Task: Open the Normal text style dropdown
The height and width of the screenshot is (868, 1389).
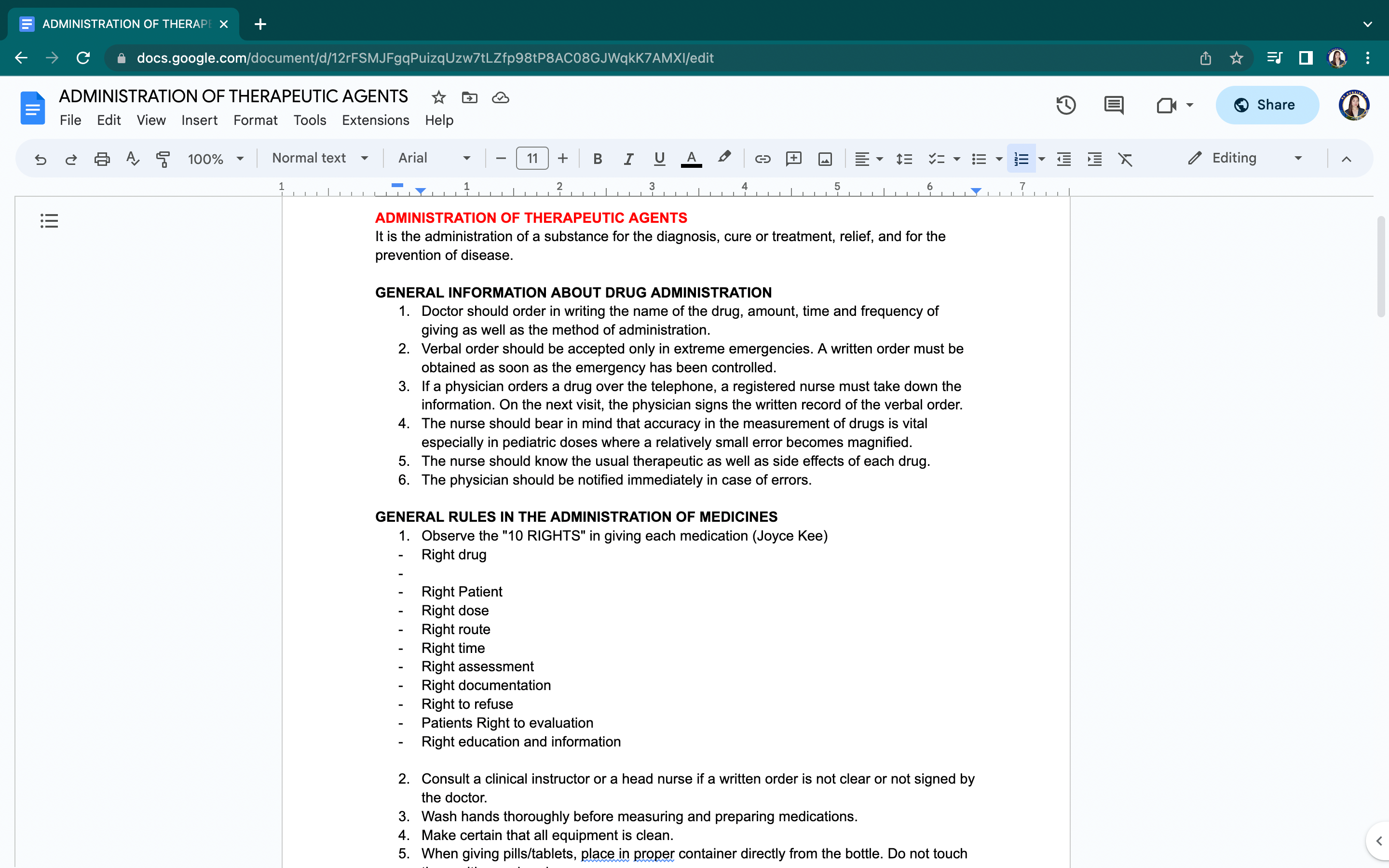Action: [320, 158]
